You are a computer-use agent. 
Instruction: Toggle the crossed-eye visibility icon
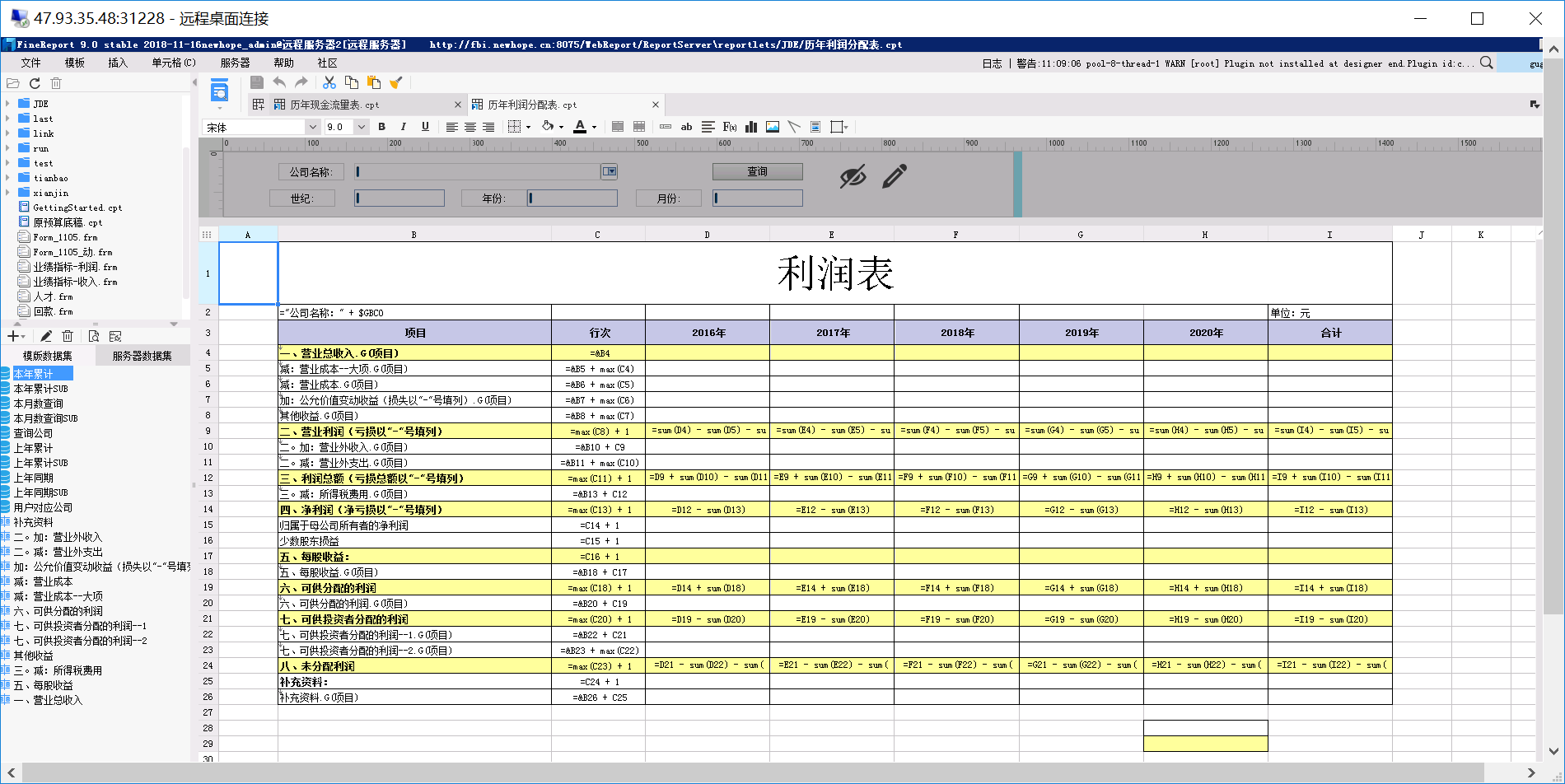pos(853,175)
